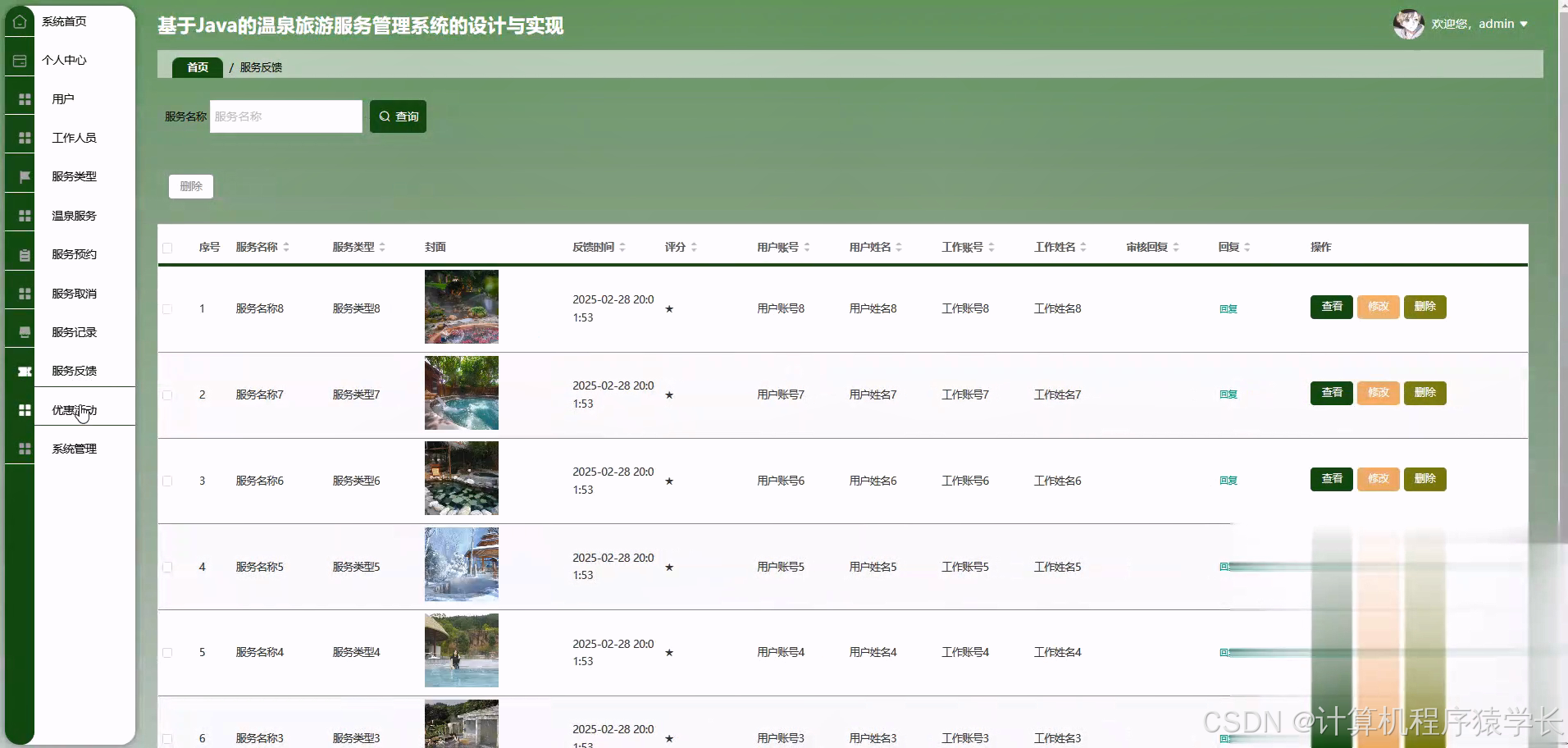1568x748 pixels.
Task: Sort by 反馈时间 column arrows
Action: [x=622, y=247]
